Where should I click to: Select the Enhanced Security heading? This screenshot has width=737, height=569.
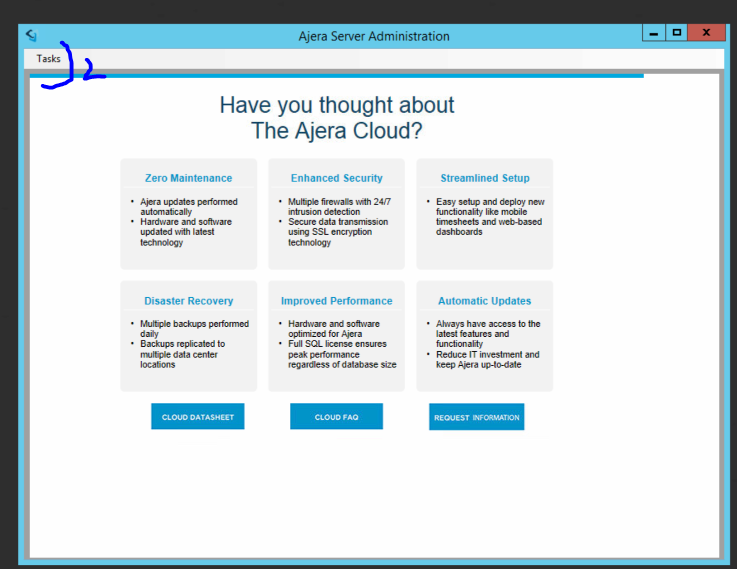(337, 178)
